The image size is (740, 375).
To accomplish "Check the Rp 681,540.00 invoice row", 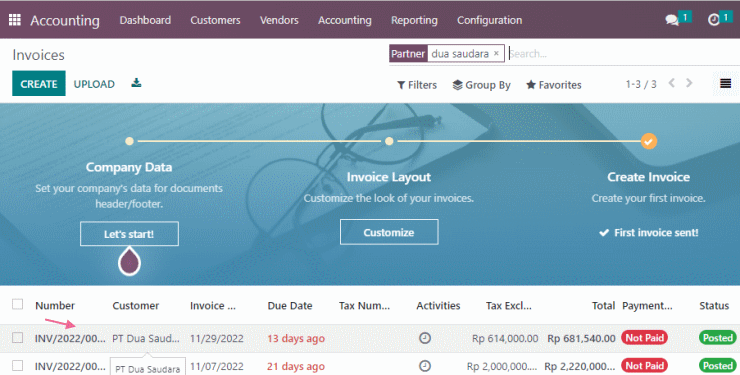I will tap(17, 337).
